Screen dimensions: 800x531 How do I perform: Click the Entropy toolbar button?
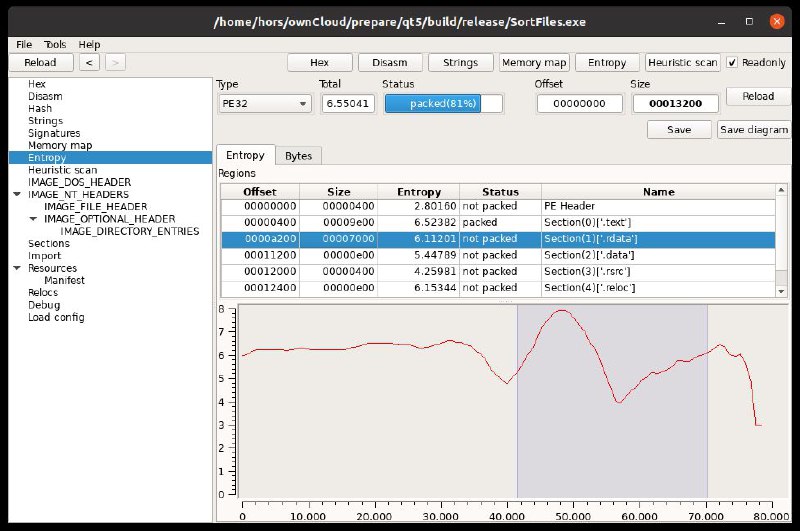(x=607, y=63)
